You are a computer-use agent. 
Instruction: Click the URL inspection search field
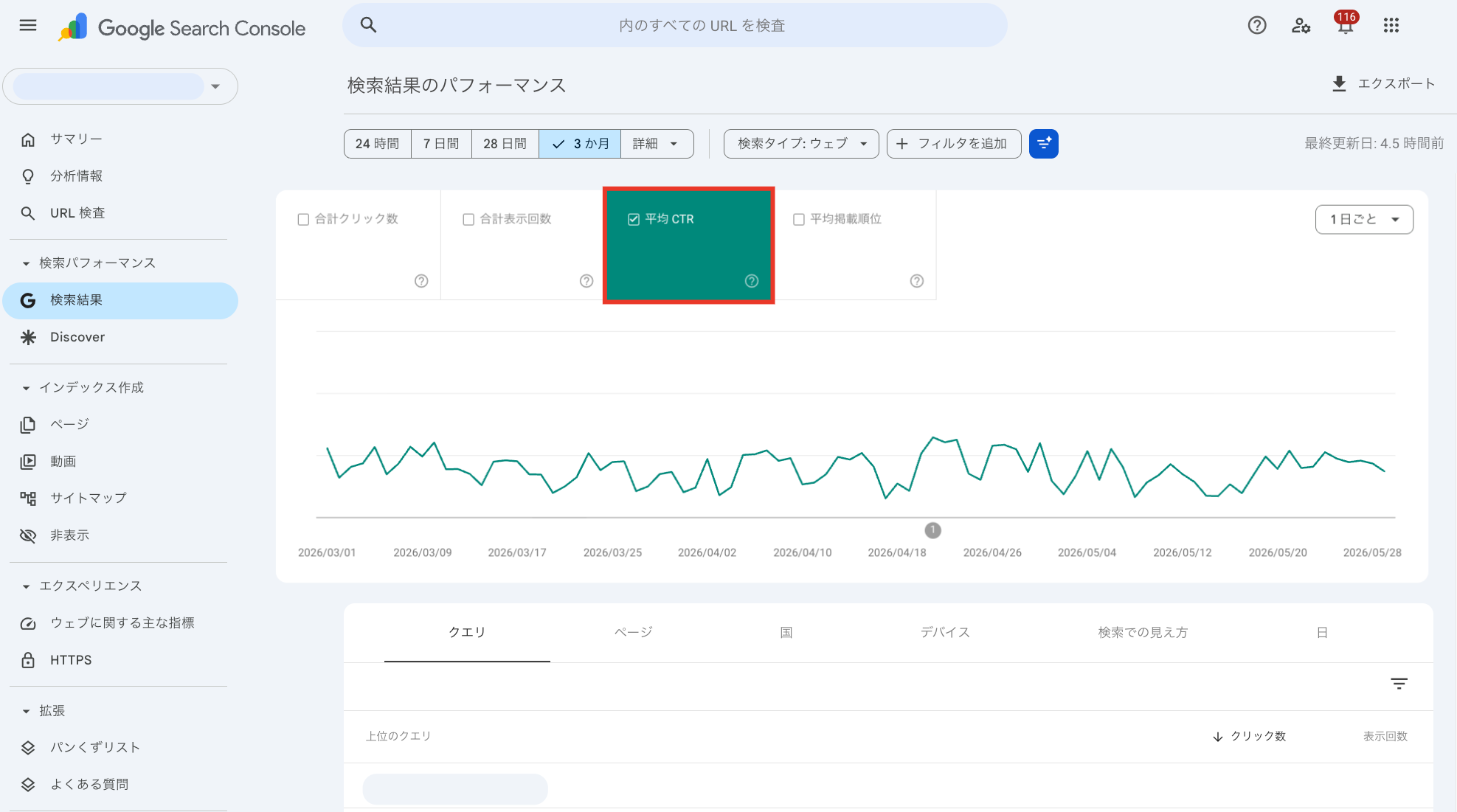click(675, 26)
